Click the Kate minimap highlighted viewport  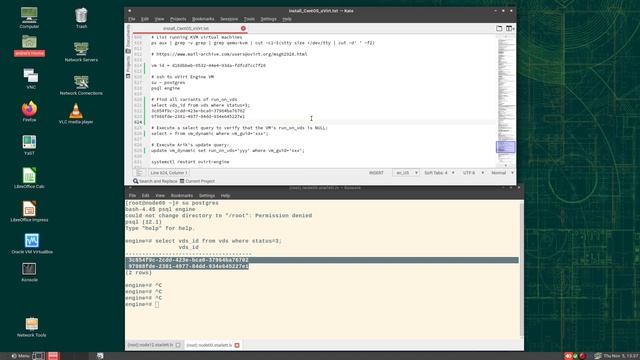(505, 147)
